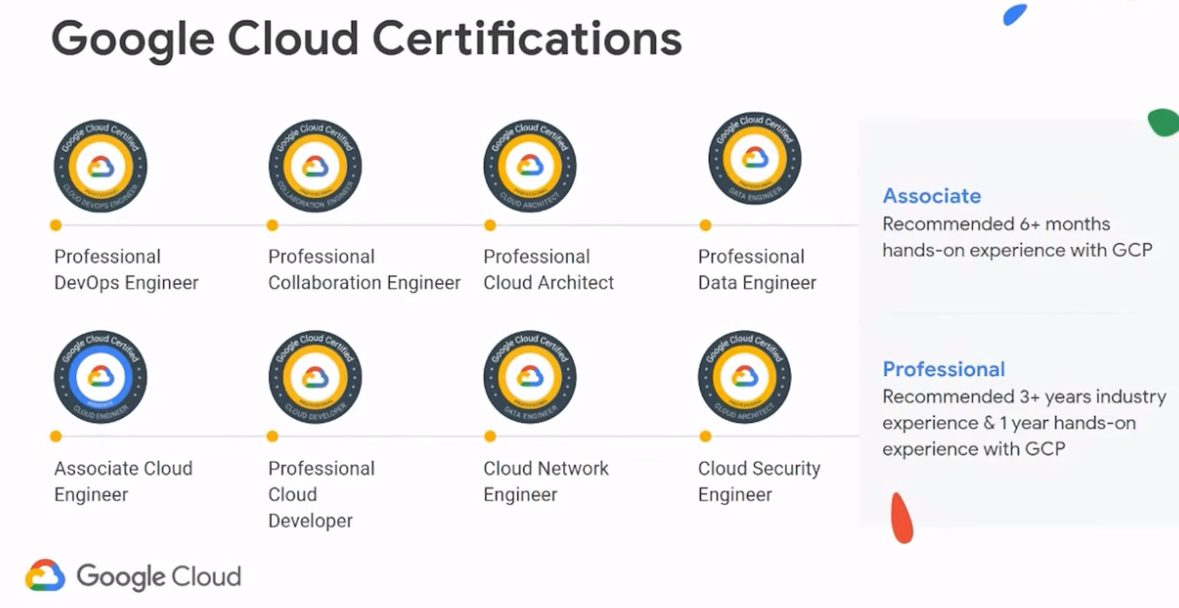Viewport: 1179px width, 608px height.
Task: Click the 'Professional Cloud Developer' label
Action: [x=321, y=495]
